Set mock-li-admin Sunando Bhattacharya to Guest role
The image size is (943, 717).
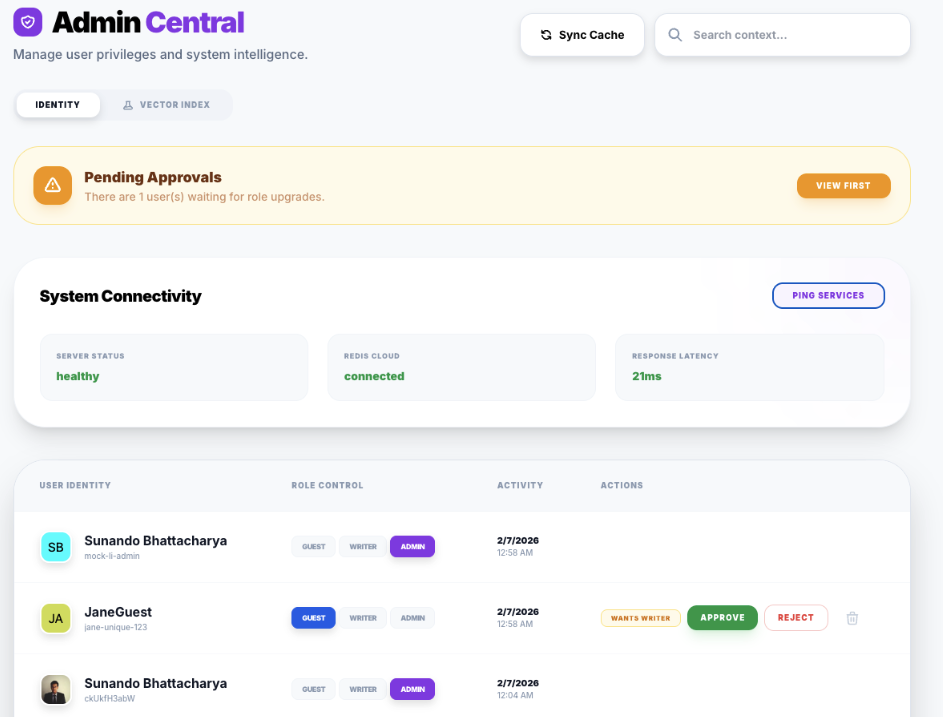[x=313, y=546]
